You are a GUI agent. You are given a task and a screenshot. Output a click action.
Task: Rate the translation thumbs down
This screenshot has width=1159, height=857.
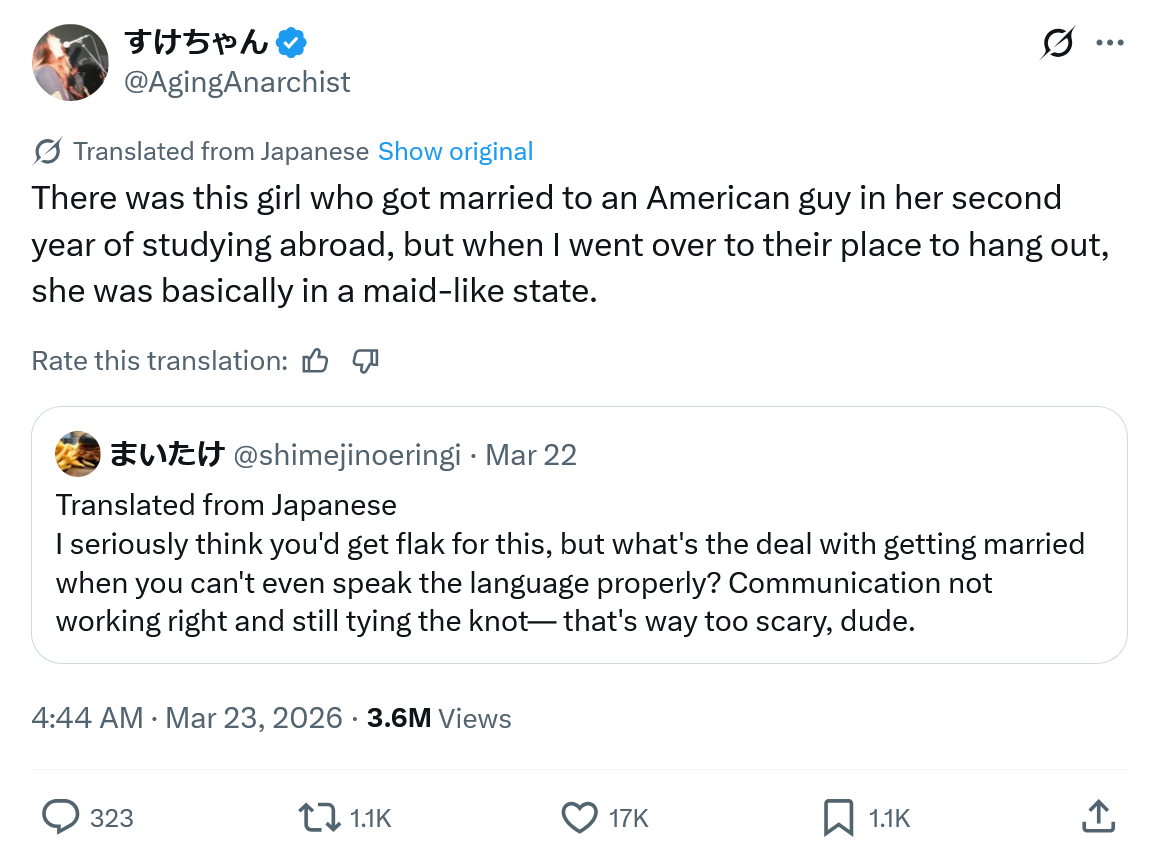pyautogui.click(x=366, y=361)
